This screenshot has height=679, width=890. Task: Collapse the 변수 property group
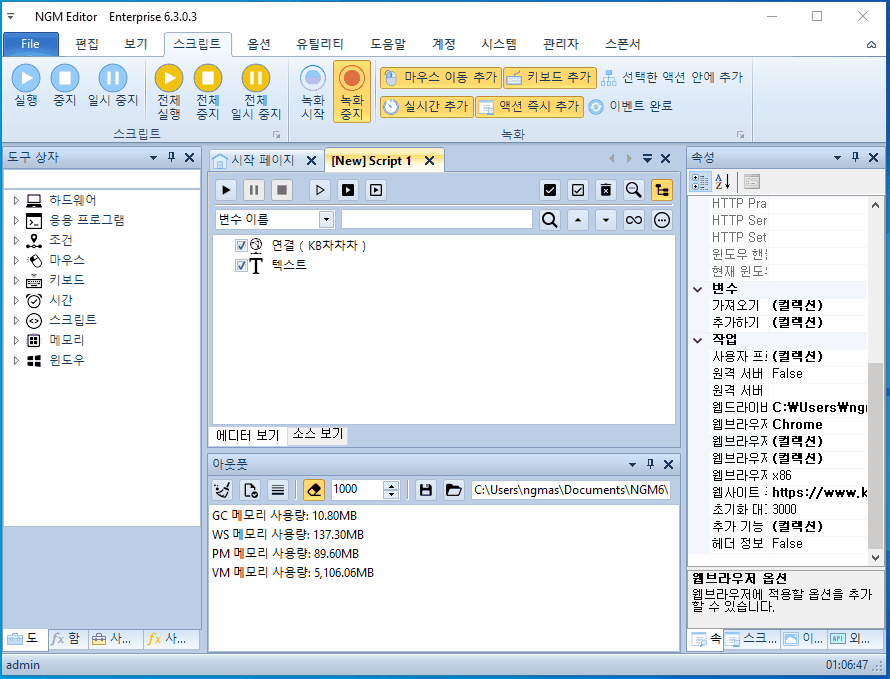click(x=698, y=289)
